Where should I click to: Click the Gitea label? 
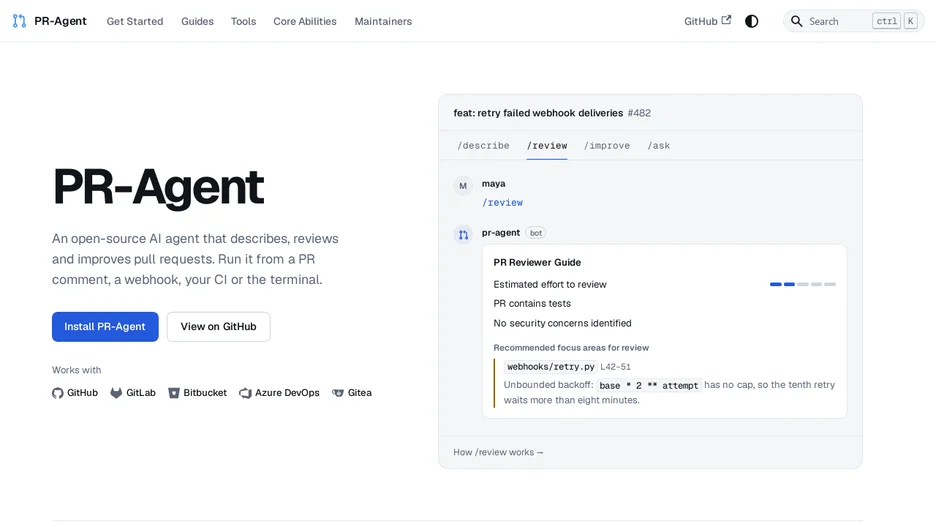point(360,393)
